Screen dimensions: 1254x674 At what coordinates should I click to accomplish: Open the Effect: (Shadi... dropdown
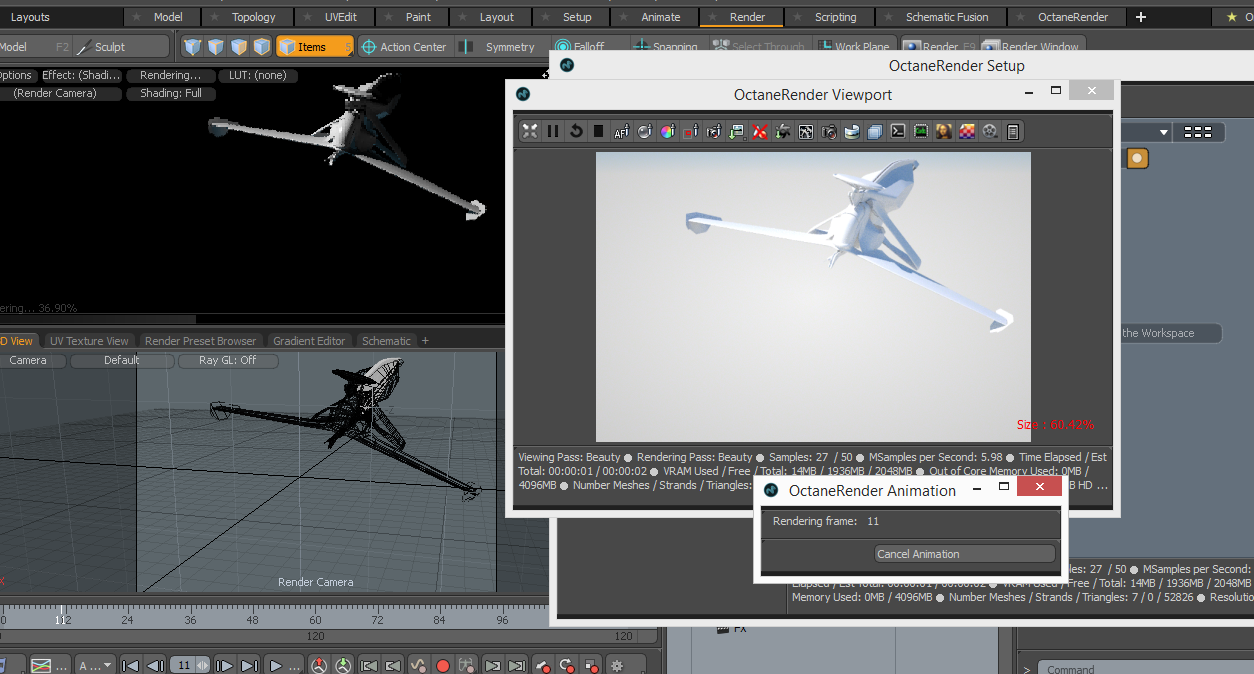[81, 75]
